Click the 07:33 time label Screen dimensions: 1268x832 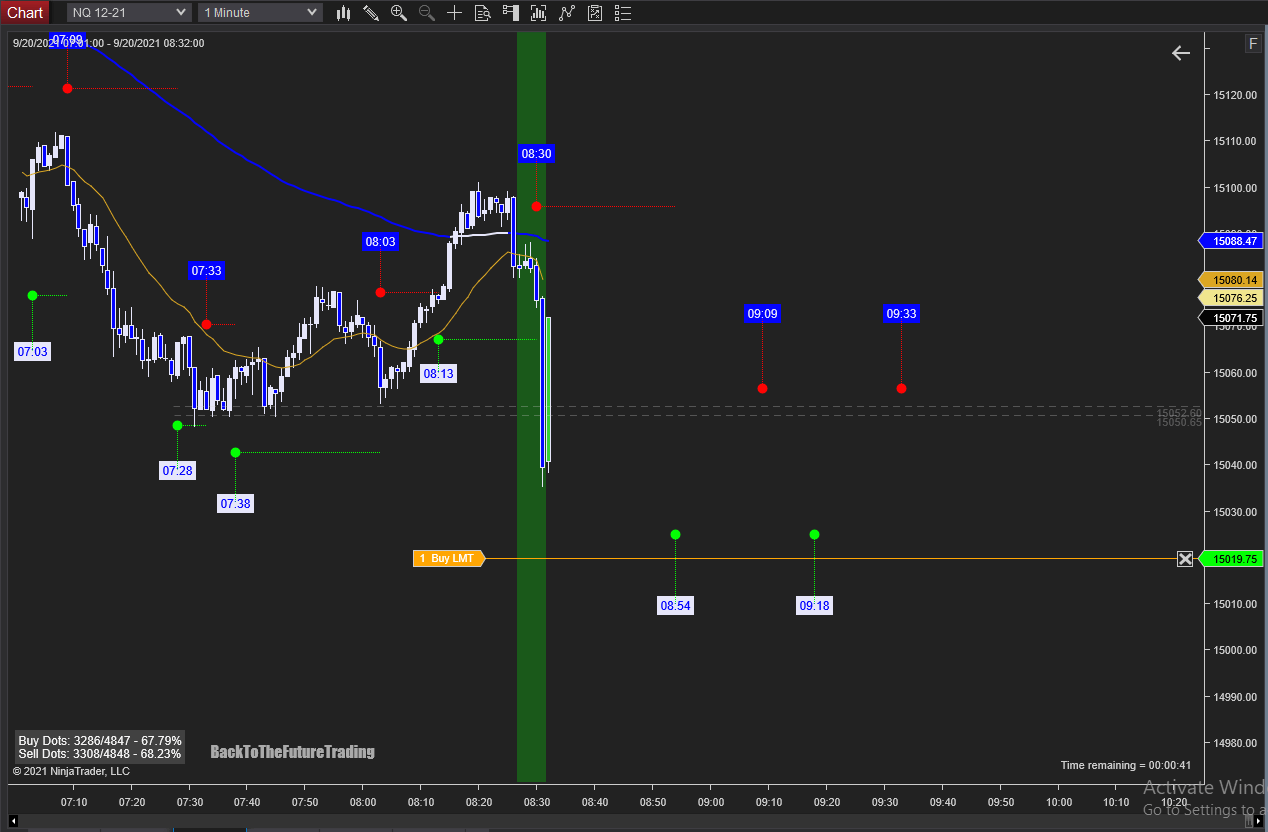[x=206, y=270]
